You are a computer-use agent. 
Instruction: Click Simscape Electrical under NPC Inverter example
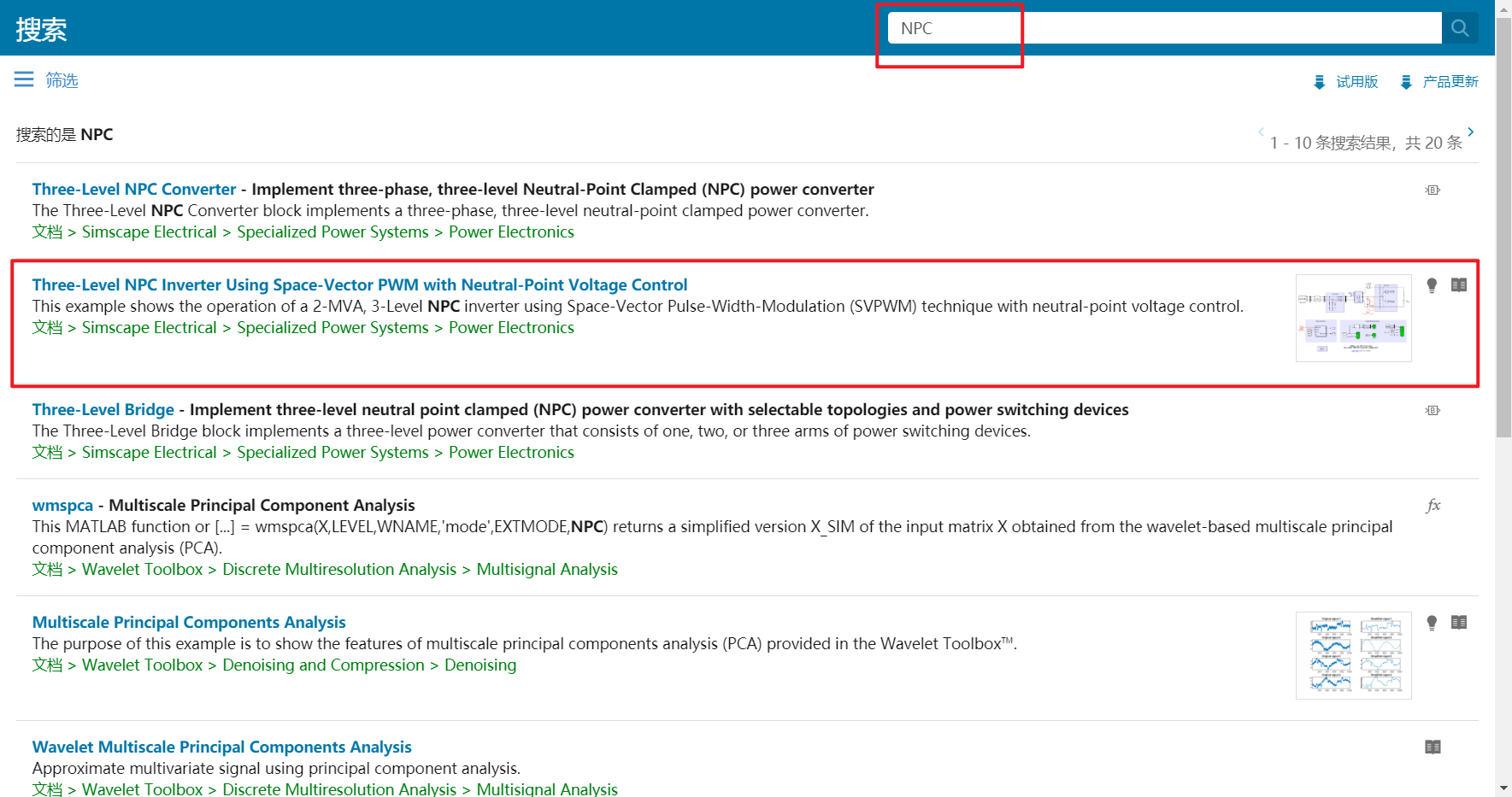[150, 328]
